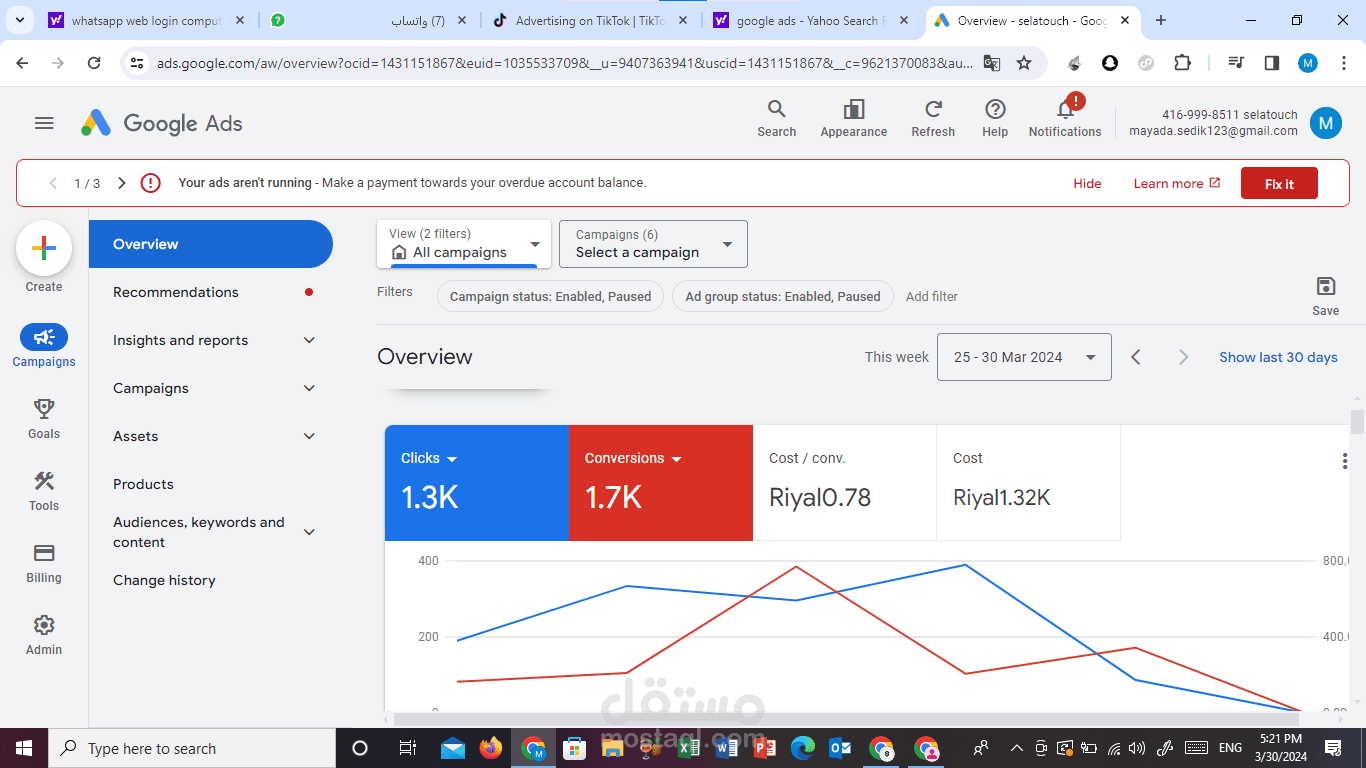Screen dimensions: 1366x768
Task: Click the Google Ads logo
Action: (162, 123)
